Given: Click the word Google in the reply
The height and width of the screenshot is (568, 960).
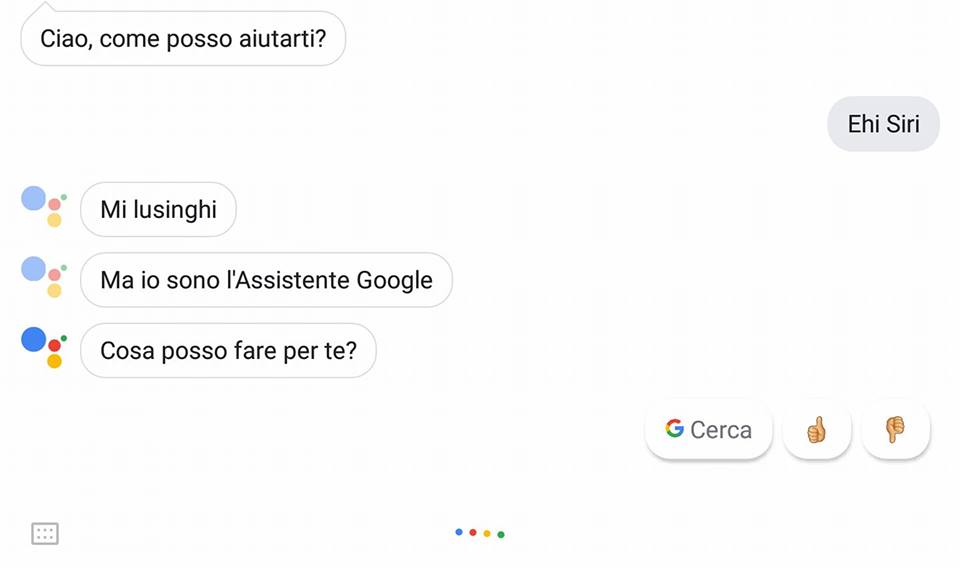Looking at the screenshot, I should [394, 281].
